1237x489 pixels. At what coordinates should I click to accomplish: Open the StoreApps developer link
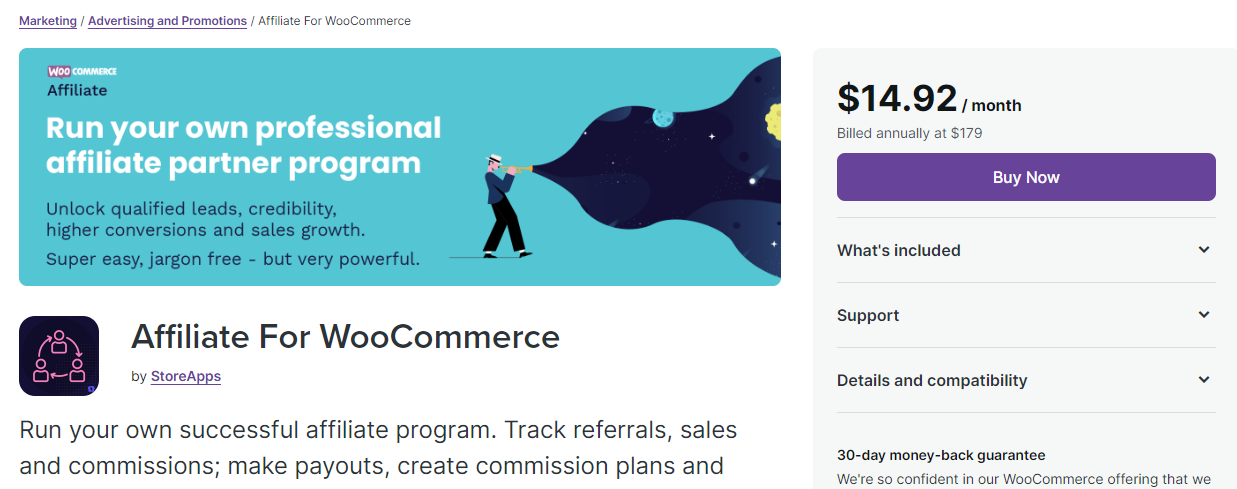tap(185, 376)
